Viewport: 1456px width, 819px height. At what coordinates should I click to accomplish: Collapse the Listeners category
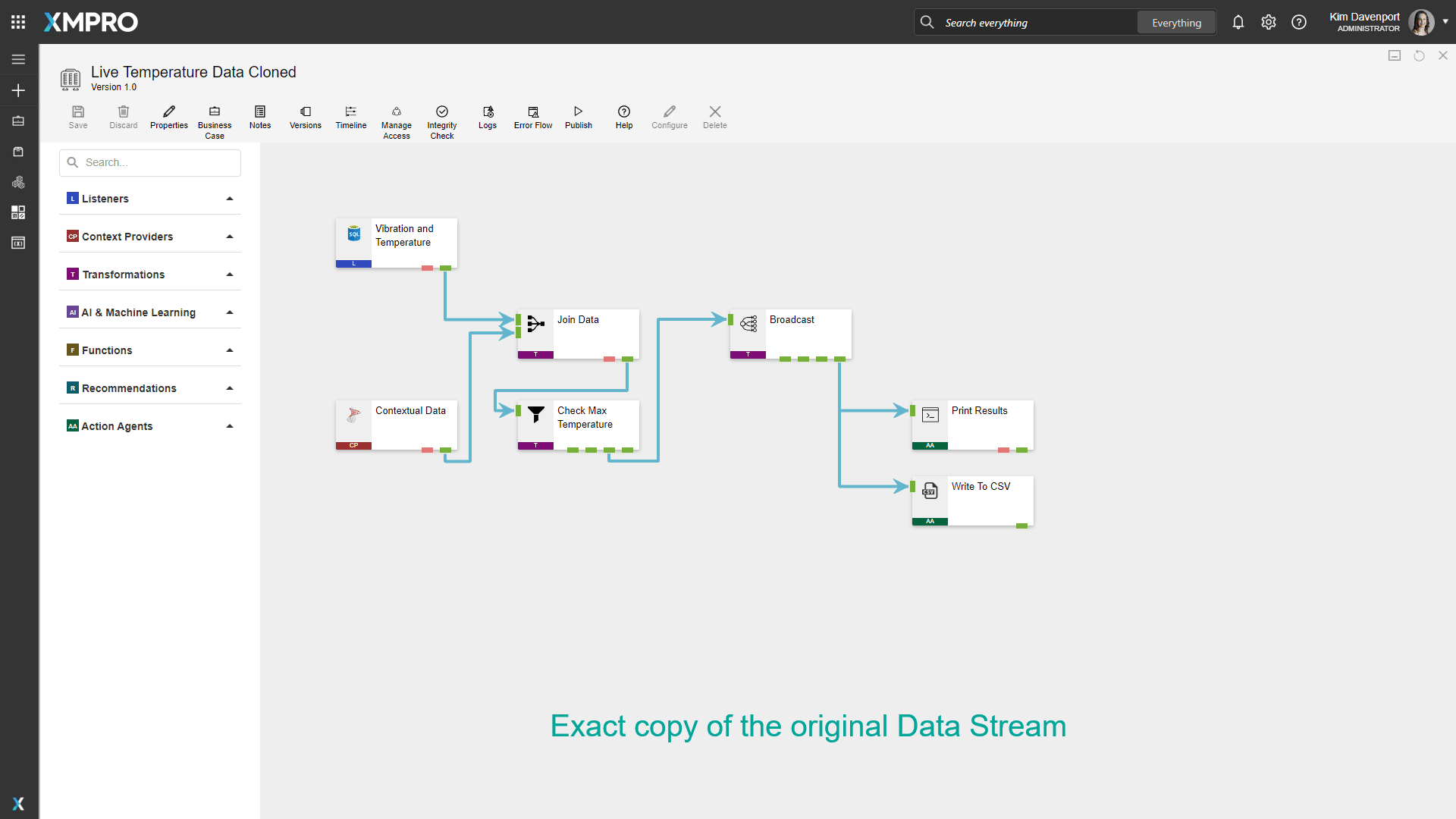click(229, 198)
